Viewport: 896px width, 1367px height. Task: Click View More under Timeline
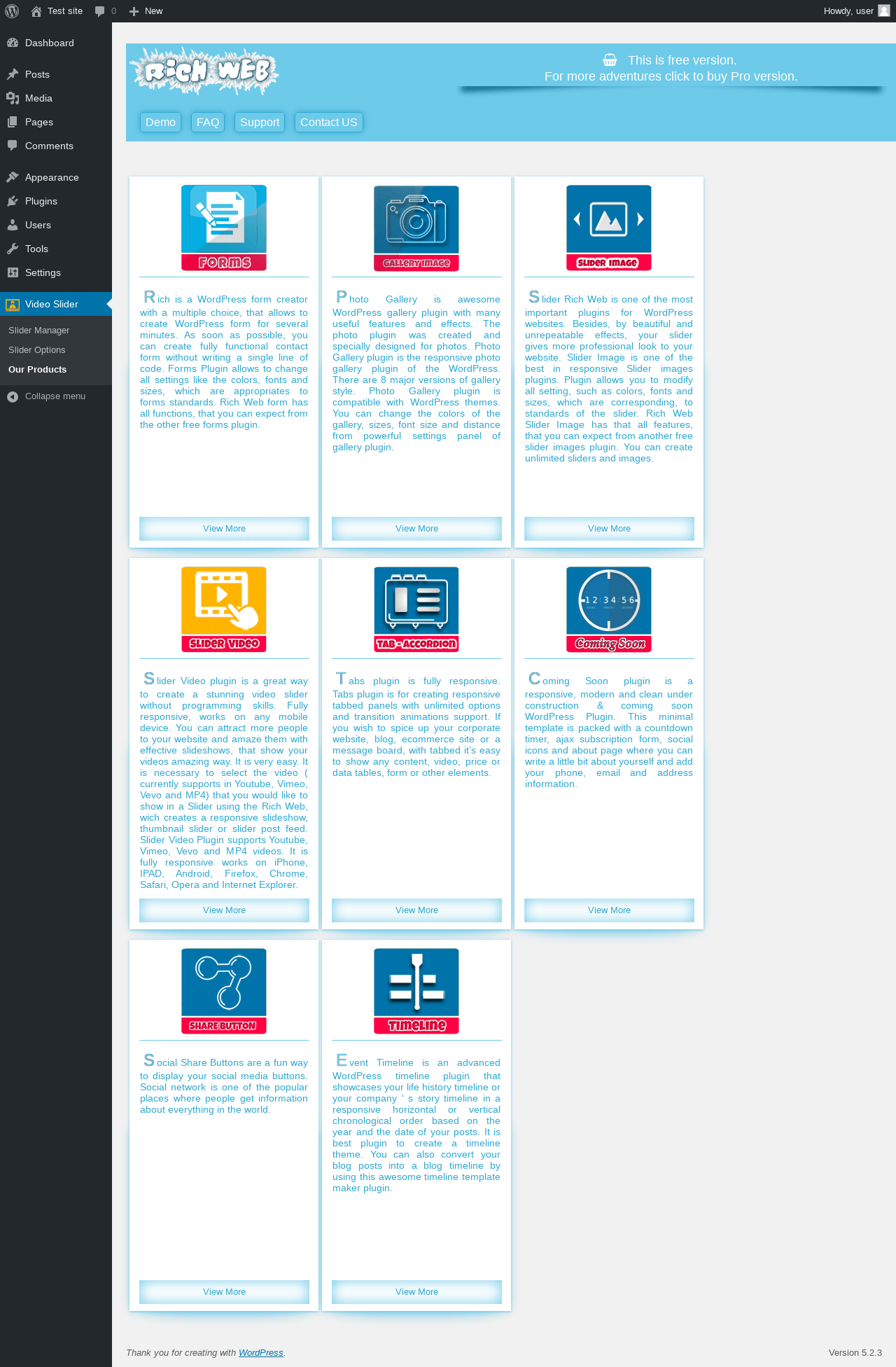click(x=416, y=1292)
